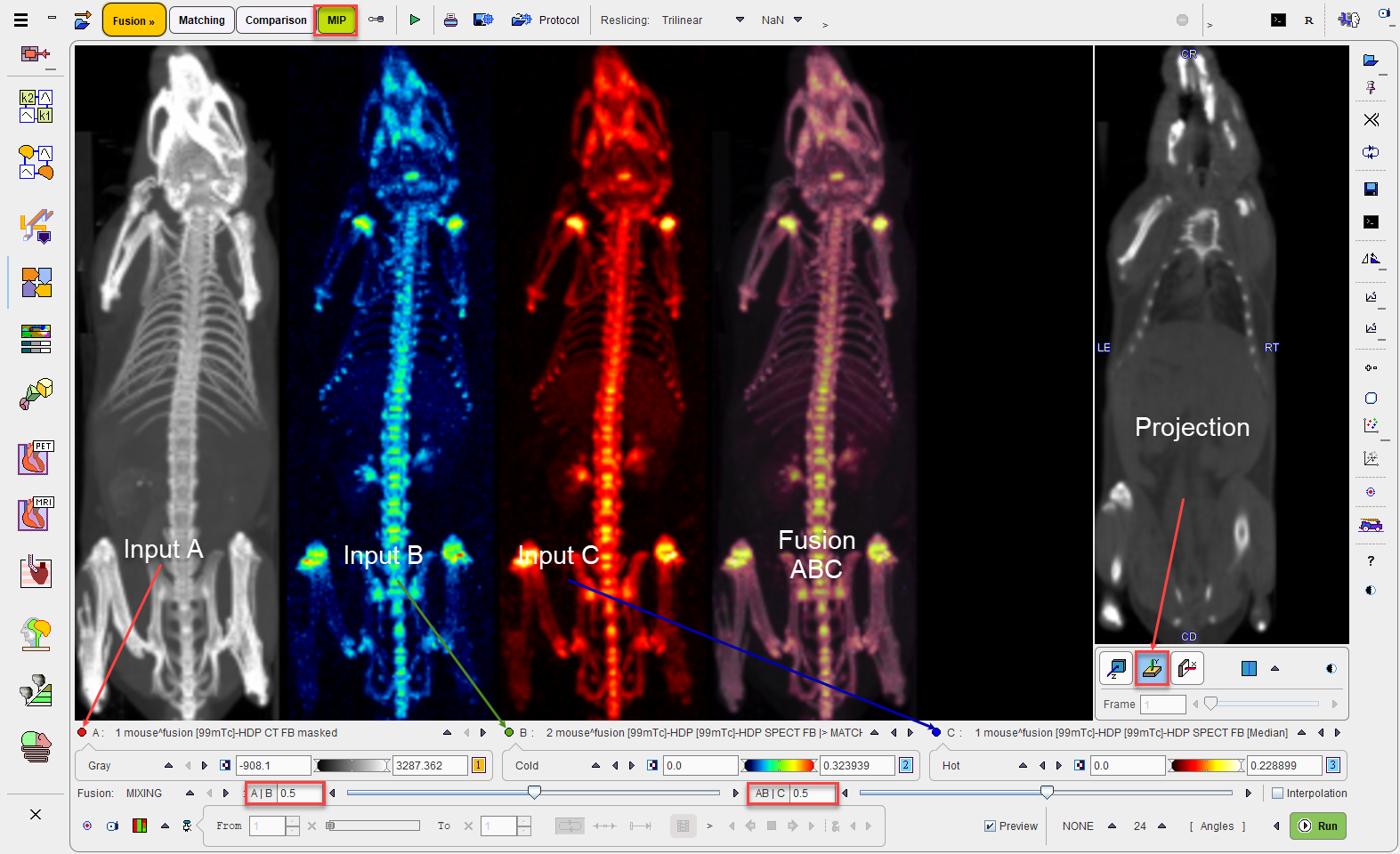Click the load data folder arrow icon
The height and width of the screenshot is (854, 1400).
[82, 20]
